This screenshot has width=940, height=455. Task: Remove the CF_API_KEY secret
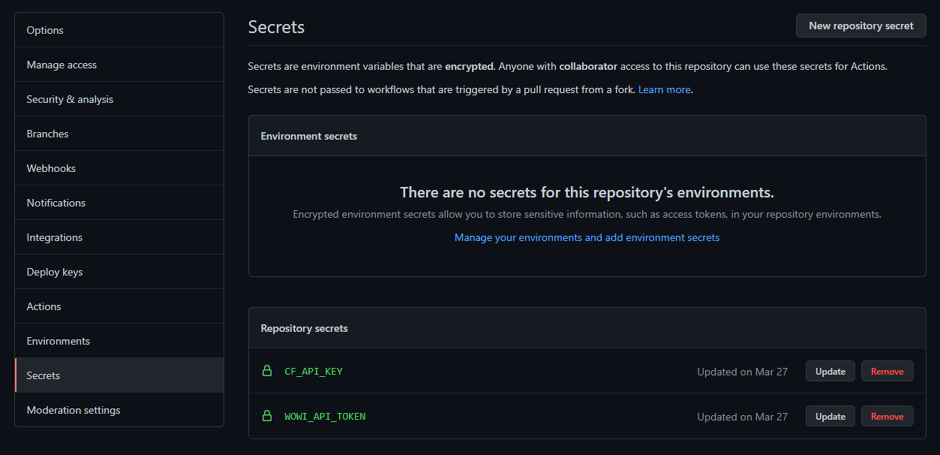click(x=887, y=371)
